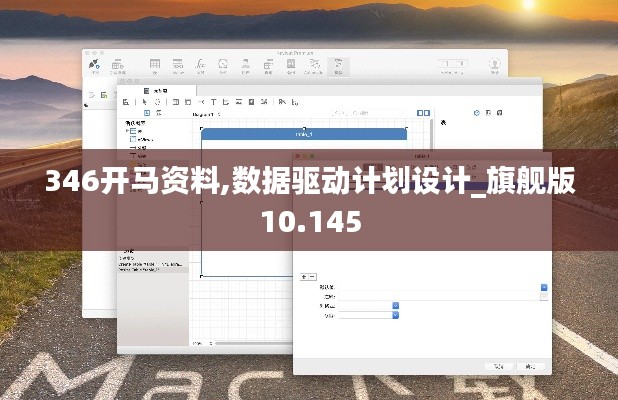Click the Function f(x) toolbar icon
This screenshot has width=618, height=400.
(x=201, y=65)
